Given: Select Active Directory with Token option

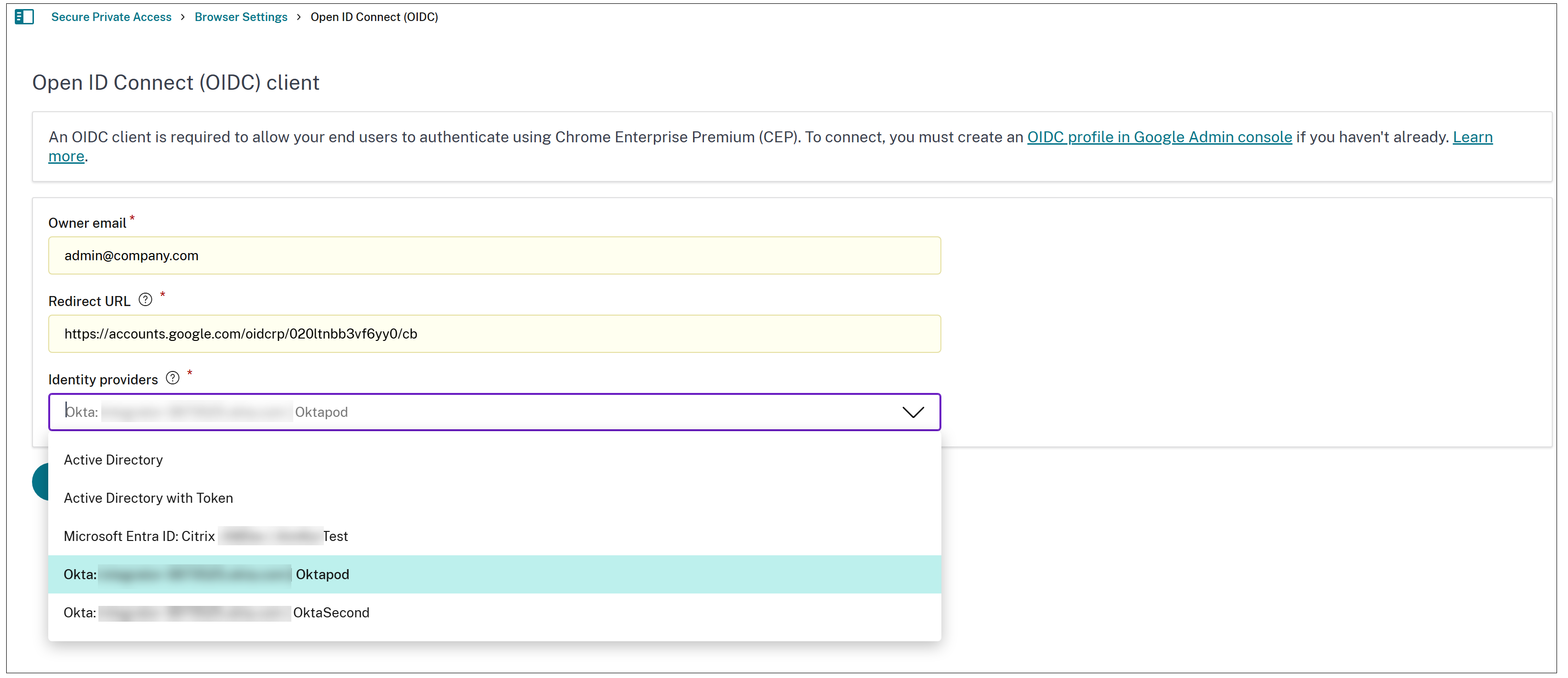Looking at the screenshot, I should pos(494,498).
